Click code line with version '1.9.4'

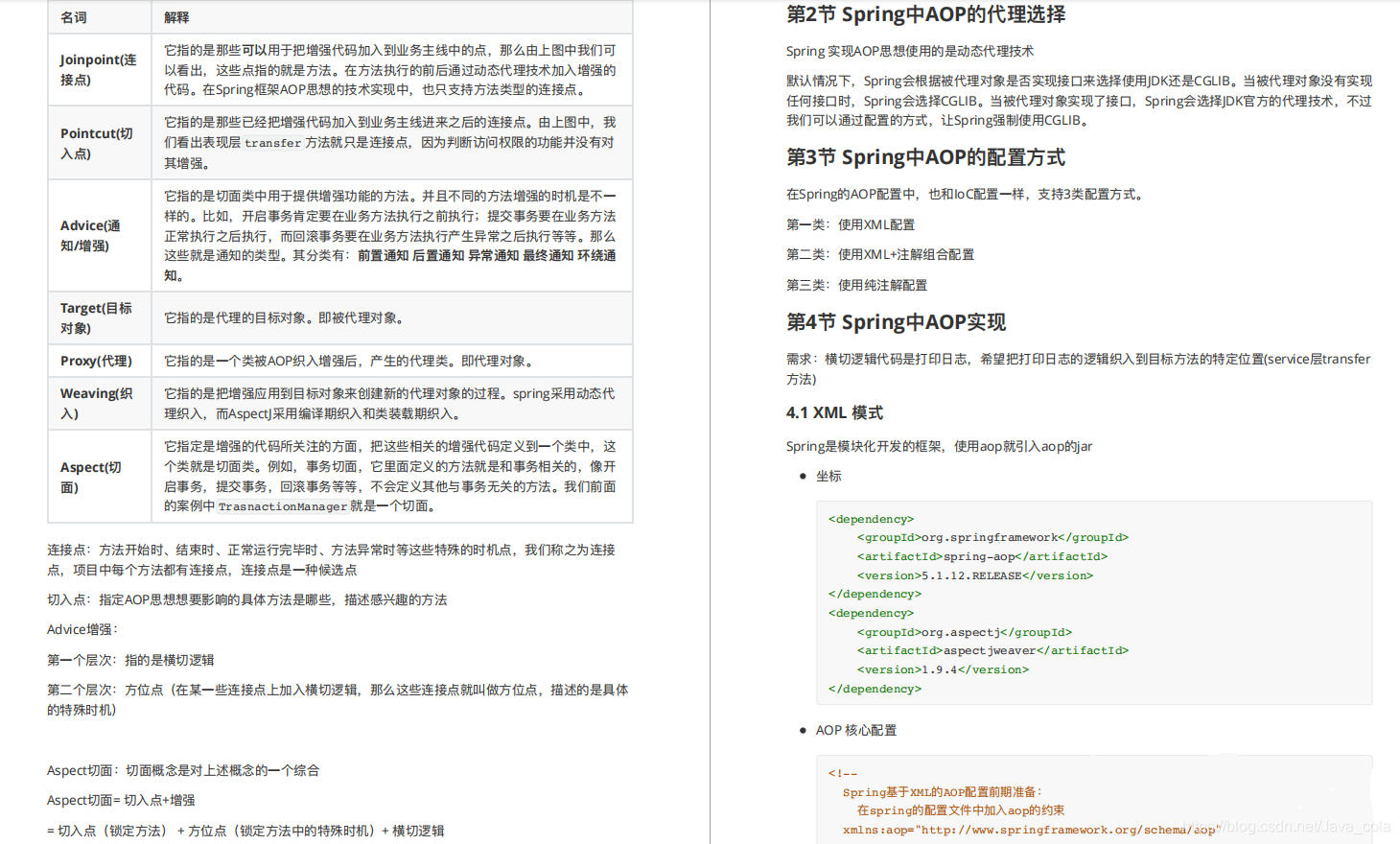point(943,669)
